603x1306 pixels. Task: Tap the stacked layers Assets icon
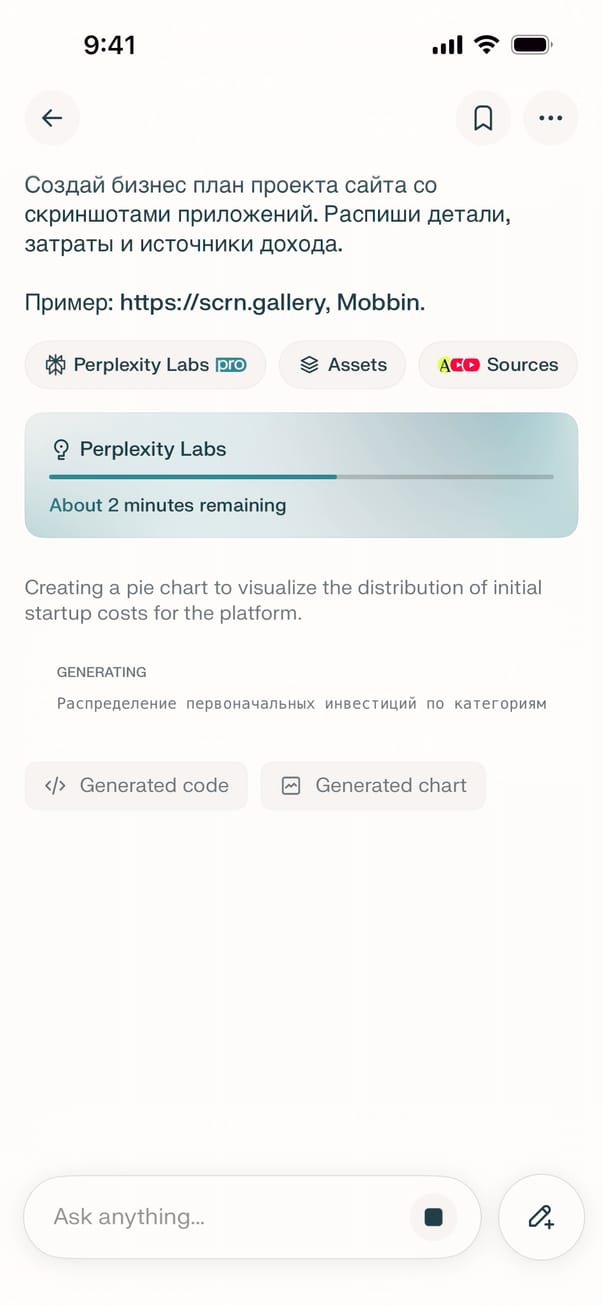pyautogui.click(x=309, y=365)
